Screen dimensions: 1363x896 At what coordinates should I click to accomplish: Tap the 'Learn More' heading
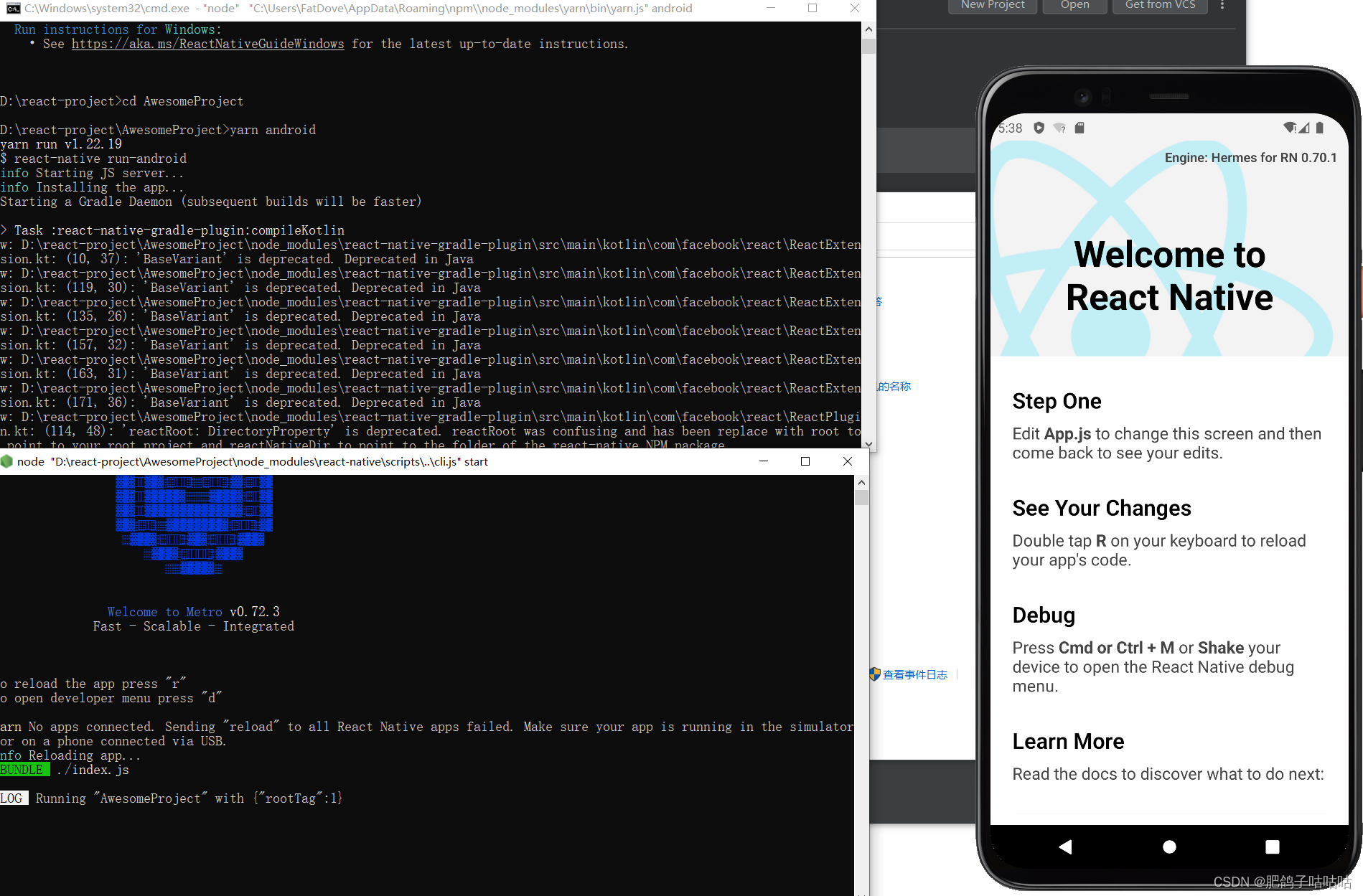(x=1068, y=741)
